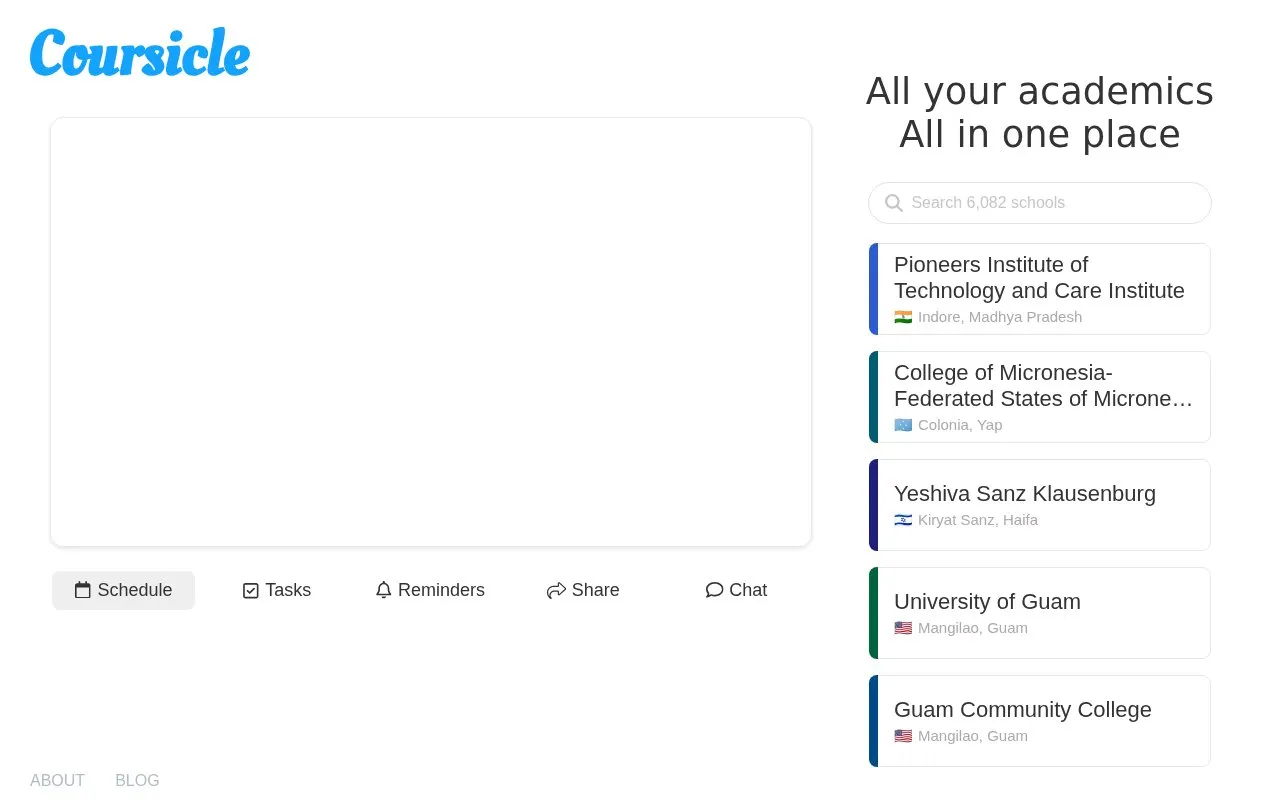Click the Israel flag next to Kiryat Sanz
The width and height of the screenshot is (1280, 800).
(903, 520)
